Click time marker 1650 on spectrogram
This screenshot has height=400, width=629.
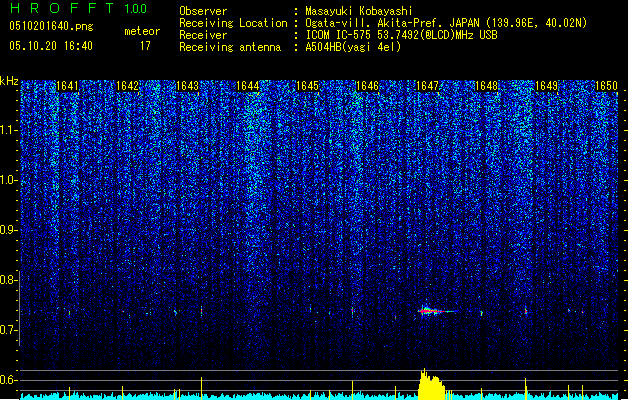pos(606,86)
